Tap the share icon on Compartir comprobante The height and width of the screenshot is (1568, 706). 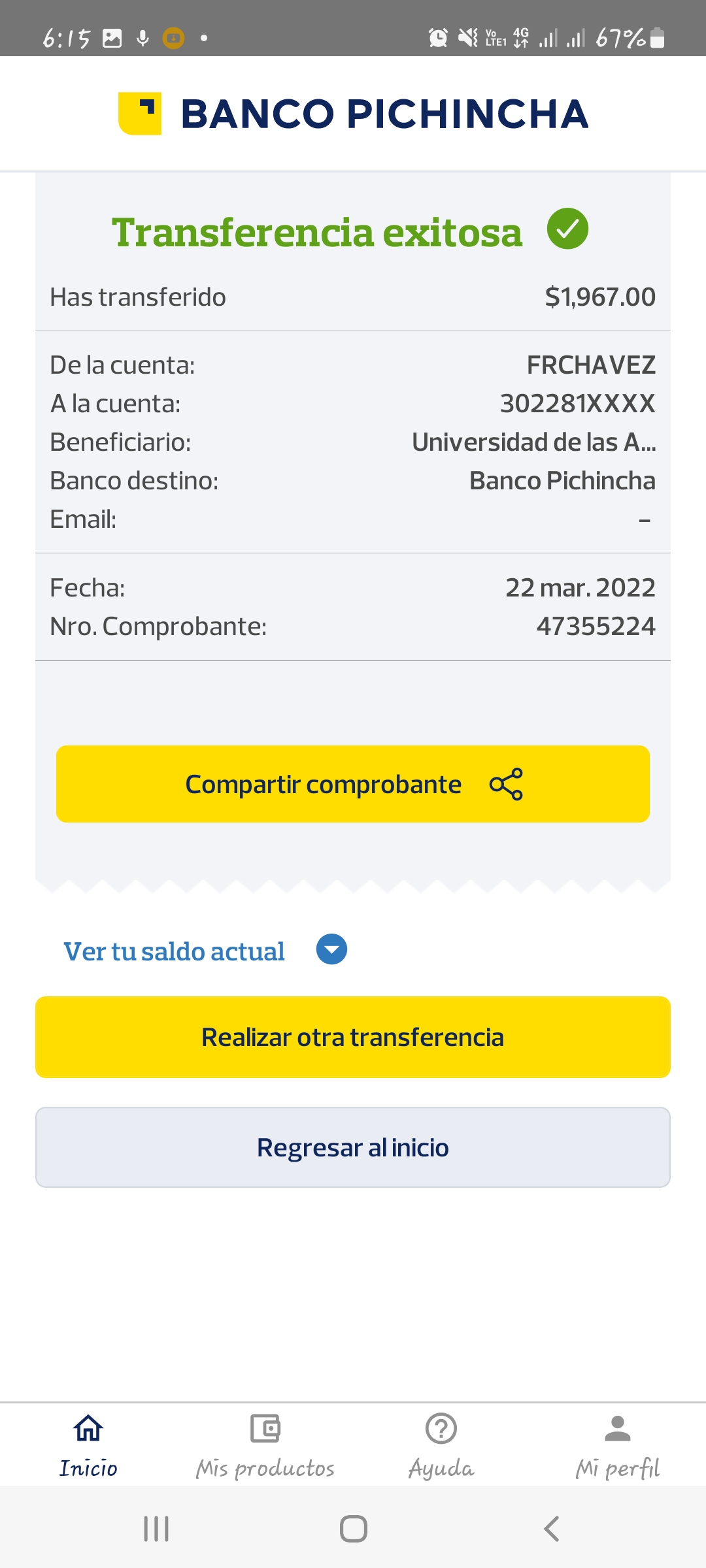tap(506, 784)
